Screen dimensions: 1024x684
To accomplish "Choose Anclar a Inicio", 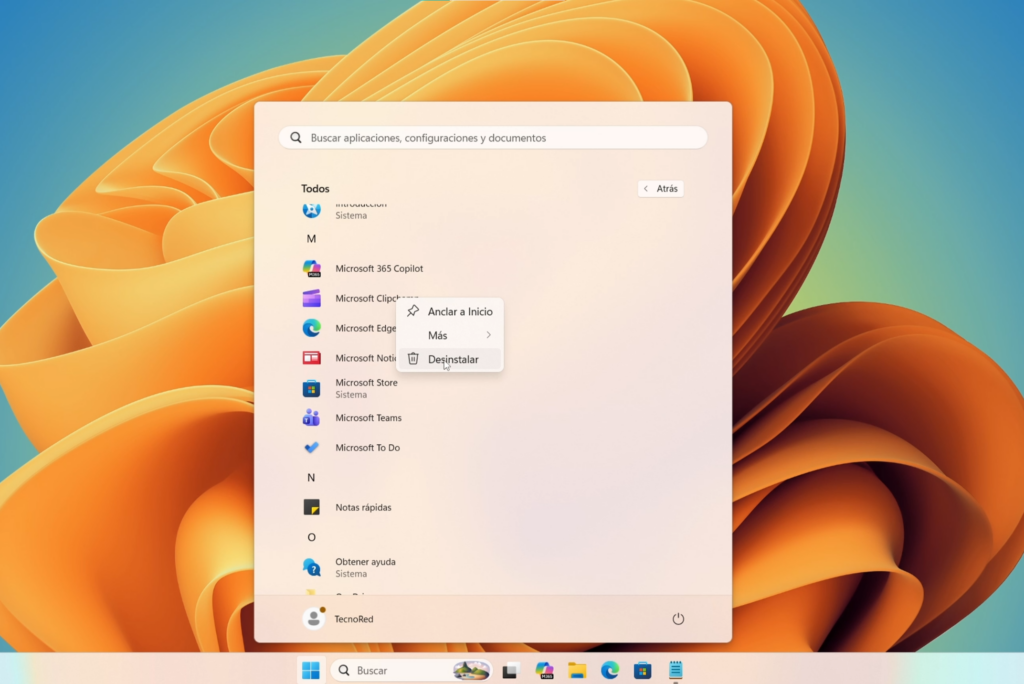I will click(x=460, y=311).
